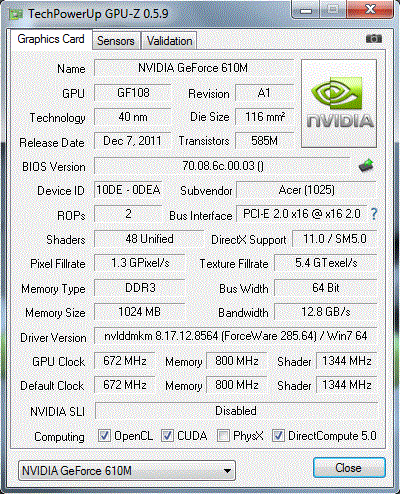The height and width of the screenshot is (494, 400).
Task: Take a screenshot with the camera icon
Action: [x=374, y=39]
